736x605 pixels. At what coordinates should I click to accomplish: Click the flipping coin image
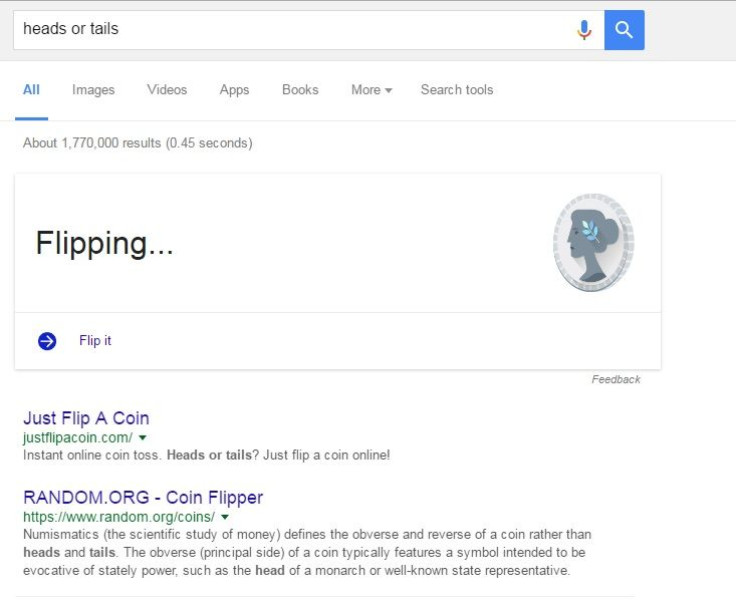click(593, 242)
